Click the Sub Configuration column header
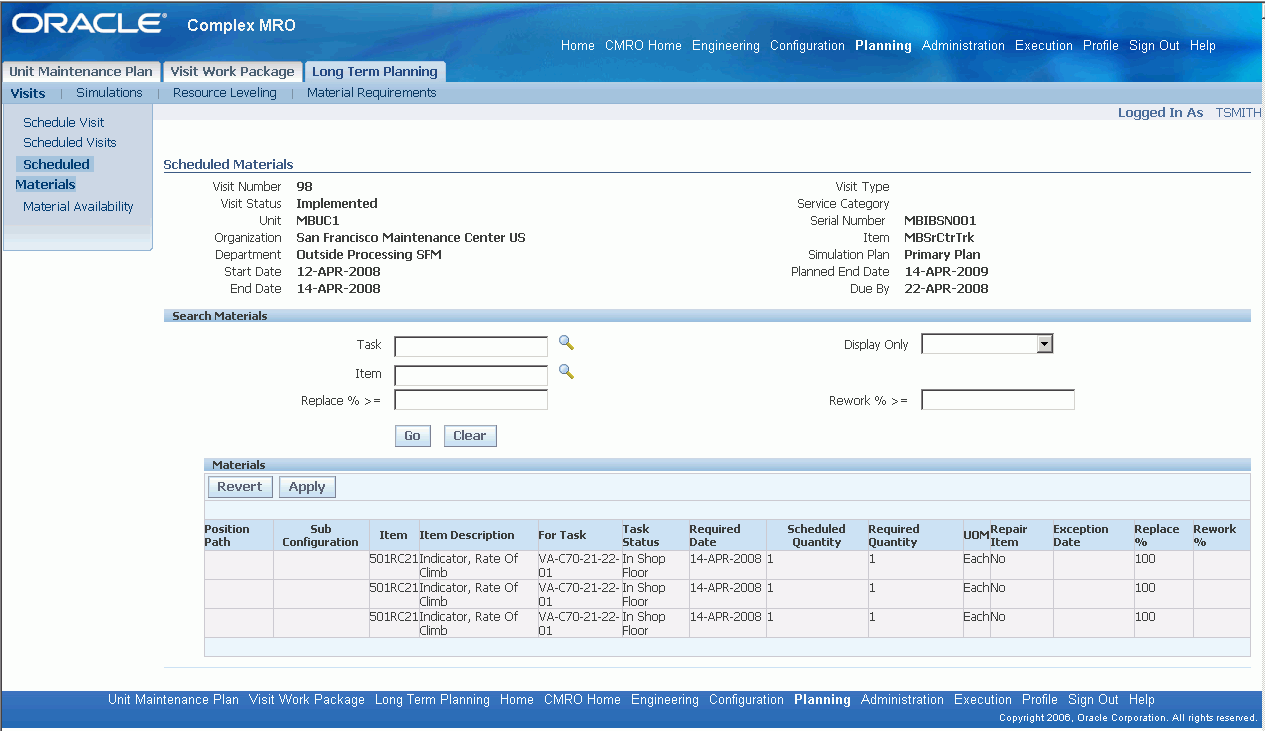This screenshot has height=731, width=1265. coord(320,535)
